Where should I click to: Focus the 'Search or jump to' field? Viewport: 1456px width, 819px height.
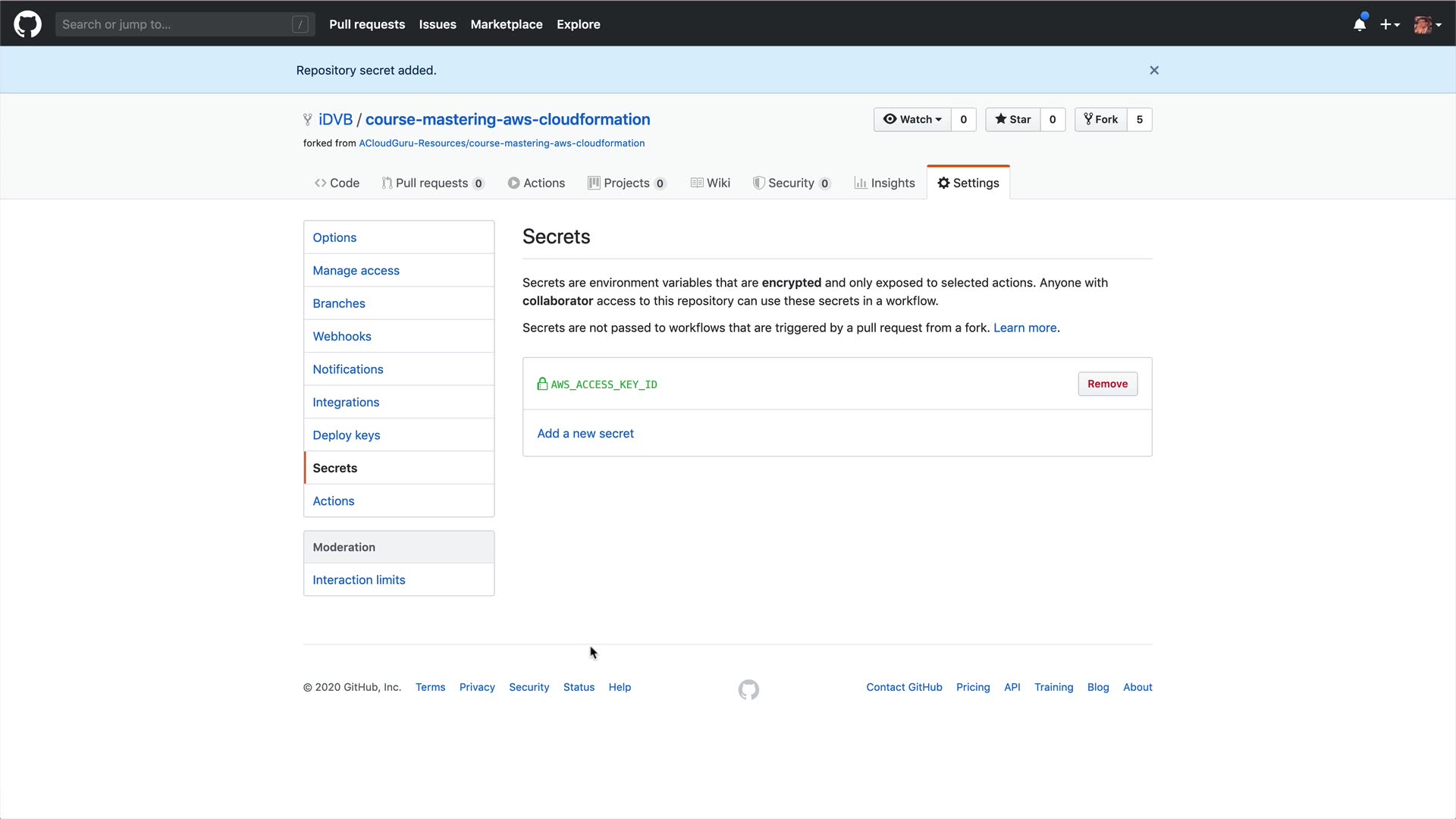174,24
